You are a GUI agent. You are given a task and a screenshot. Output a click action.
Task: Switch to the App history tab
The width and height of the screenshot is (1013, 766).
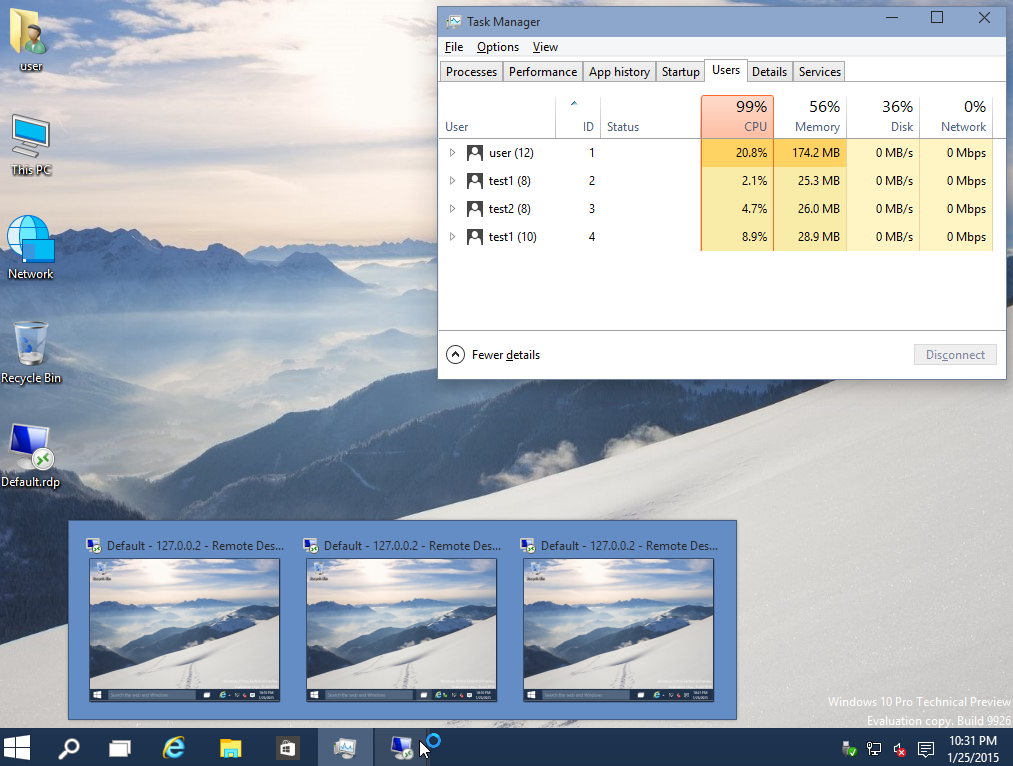pos(619,71)
